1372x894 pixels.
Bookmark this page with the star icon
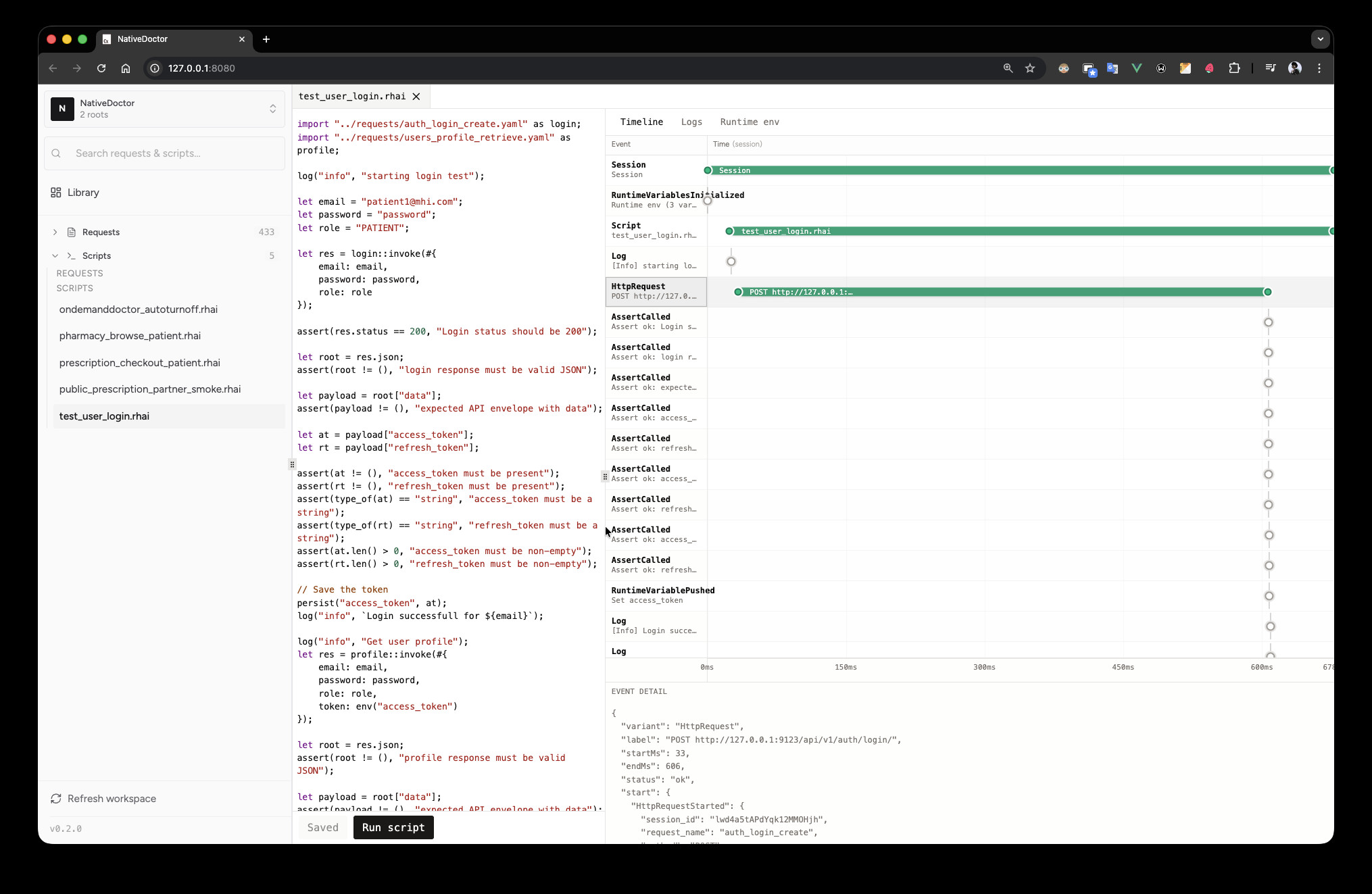coord(1030,68)
